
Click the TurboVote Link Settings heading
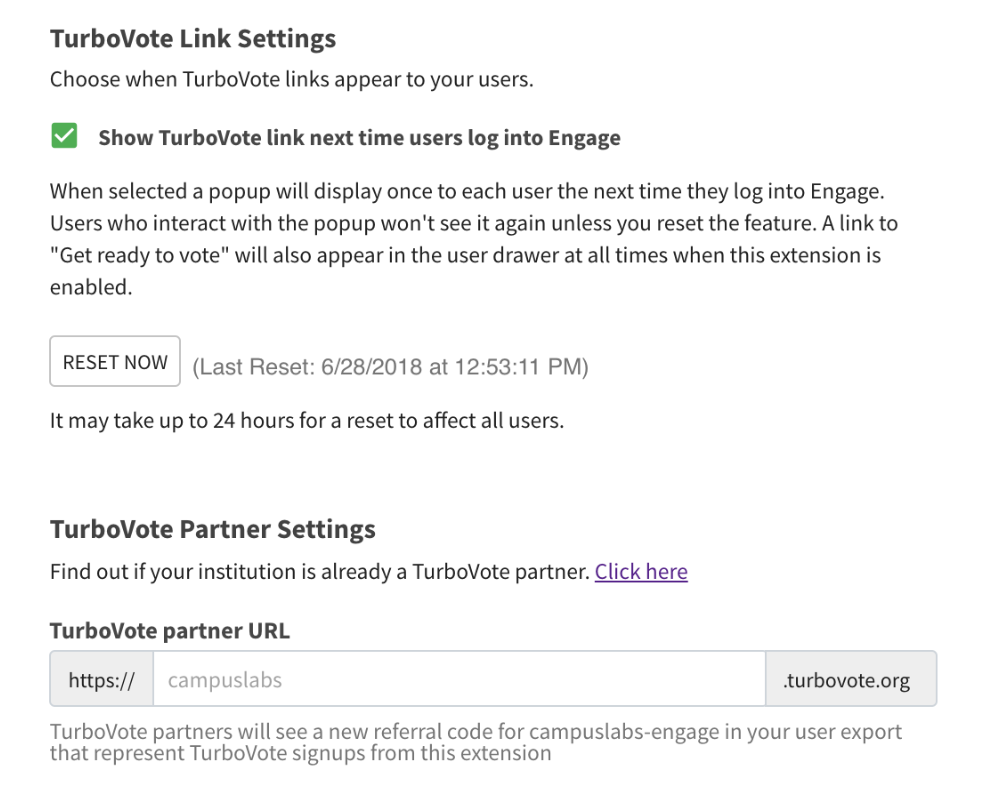pyautogui.click(x=193, y=39)
